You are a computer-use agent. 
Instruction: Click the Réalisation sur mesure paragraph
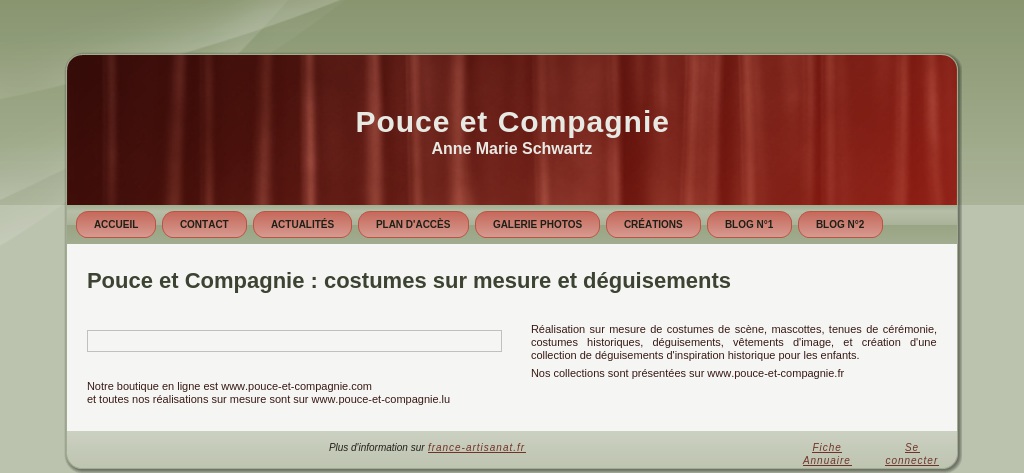click(733, 342)
